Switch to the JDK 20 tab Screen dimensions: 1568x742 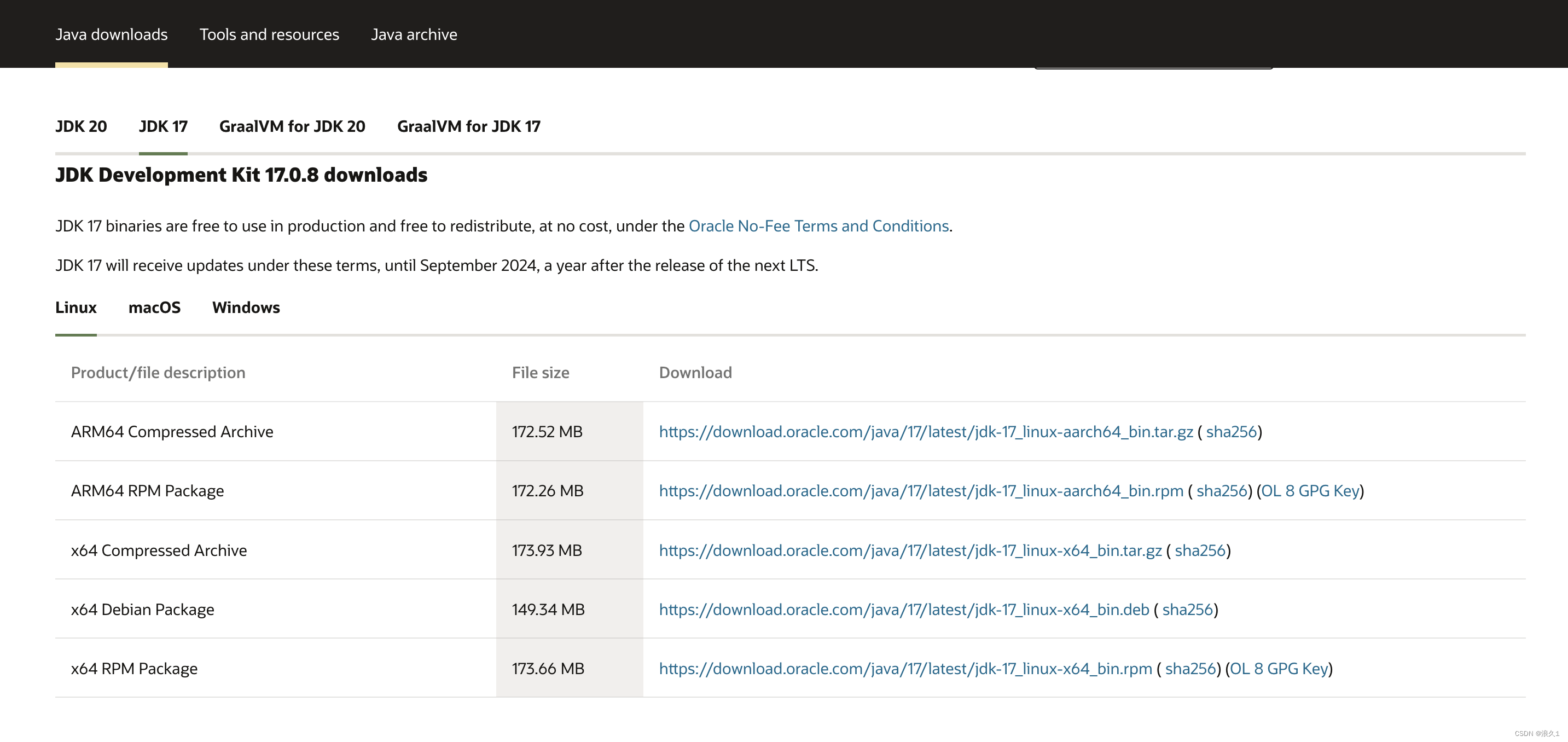[x=81, y=126]
